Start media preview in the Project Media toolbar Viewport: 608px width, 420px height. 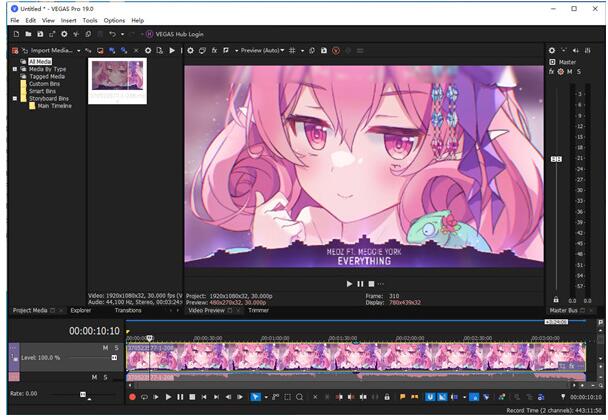tap(172, 50)
